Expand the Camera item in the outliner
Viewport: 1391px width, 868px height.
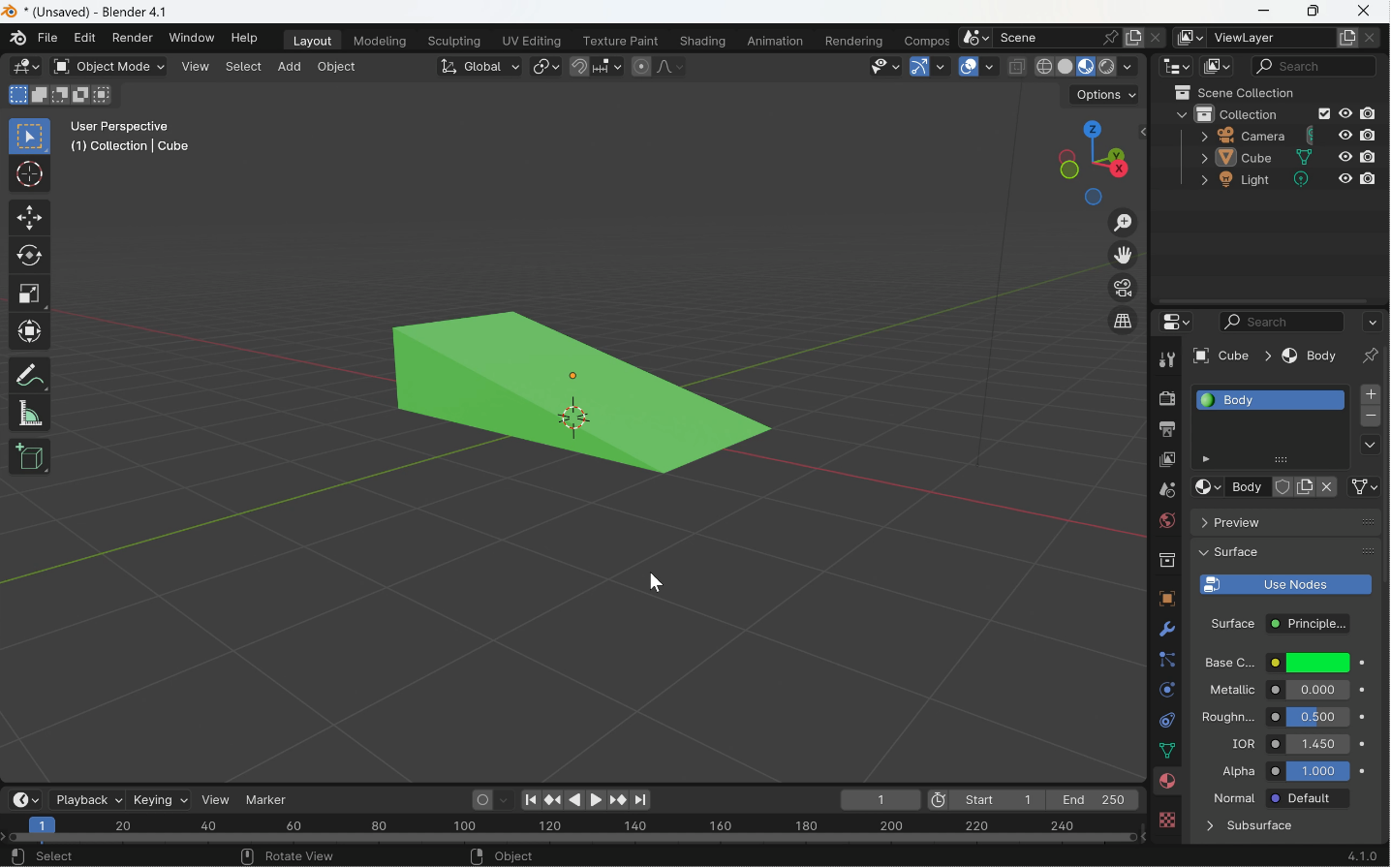1204,137
